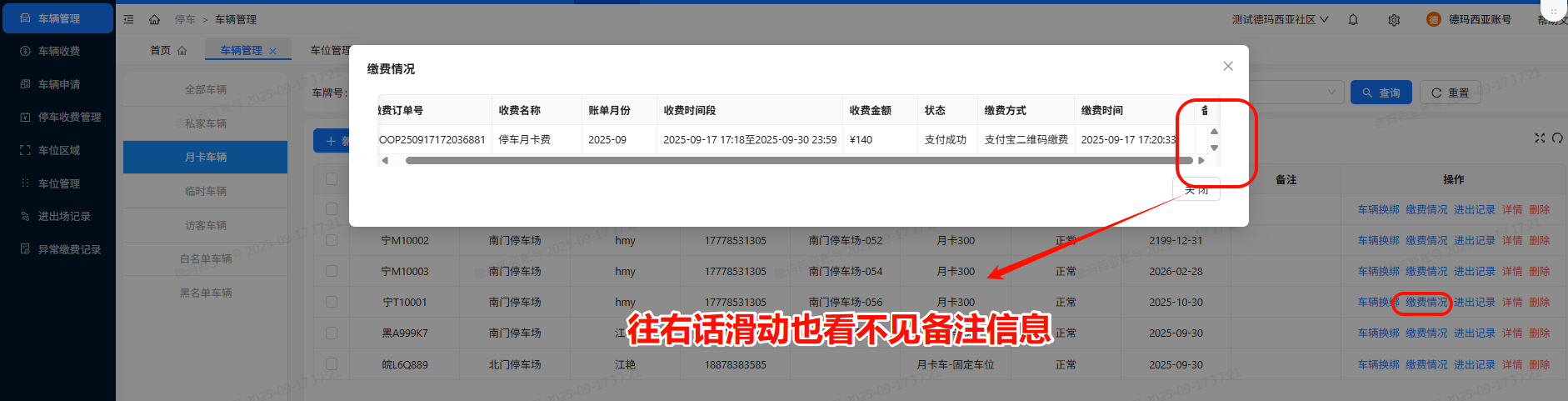Click 删除 for 皖L6Q889 row
Image resolution: width=1568 pixels, height=401 pixels.
tap(1539, 364)
